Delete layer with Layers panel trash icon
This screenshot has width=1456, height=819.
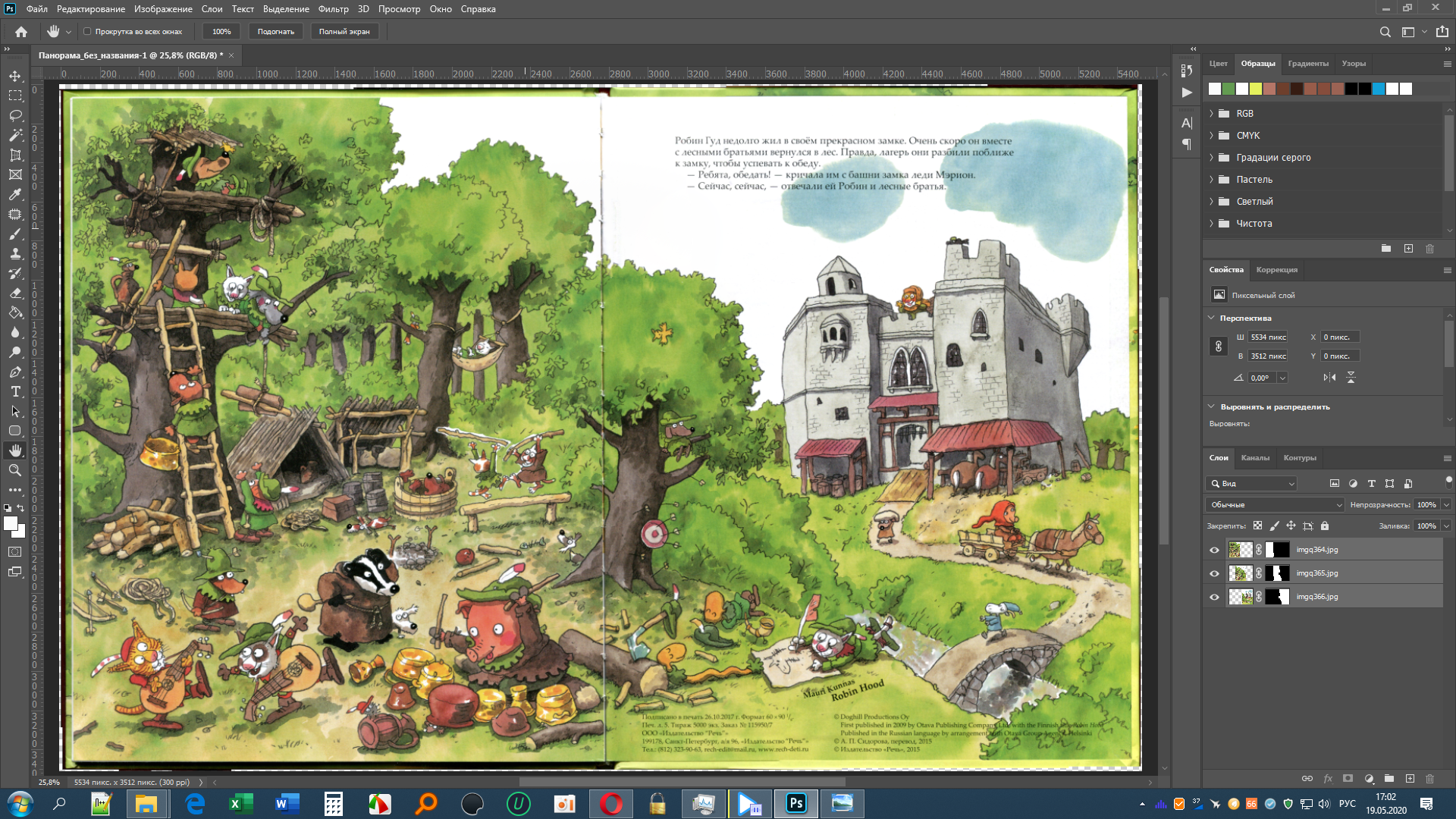pos(1429,779)
